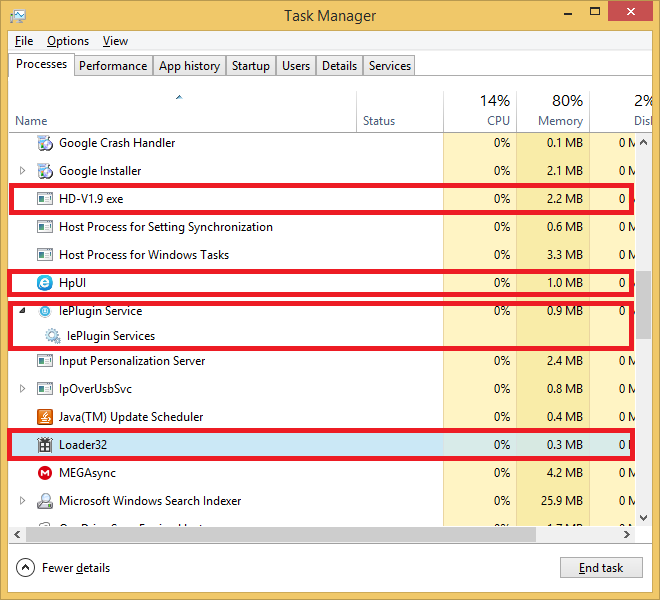The image size is (660, 600).
Task: Select the HpUI process name
Action: click(72, 283)
